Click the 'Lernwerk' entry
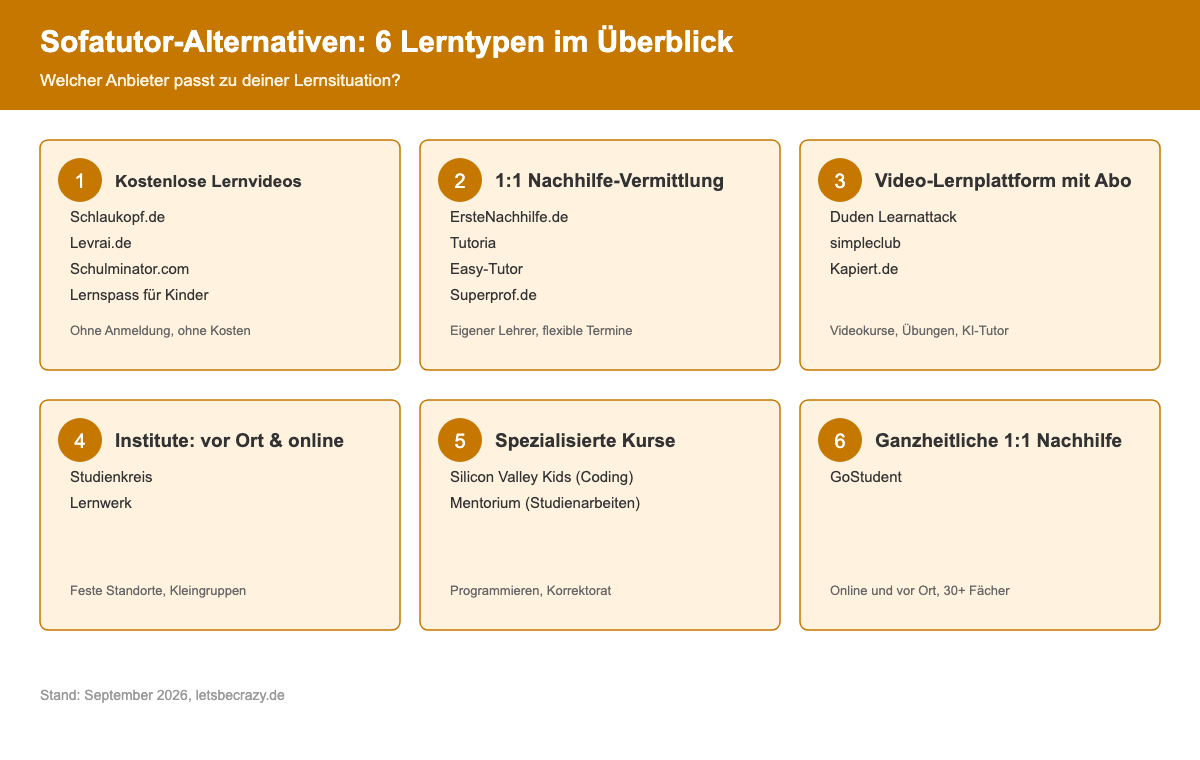 coord(101,503)
